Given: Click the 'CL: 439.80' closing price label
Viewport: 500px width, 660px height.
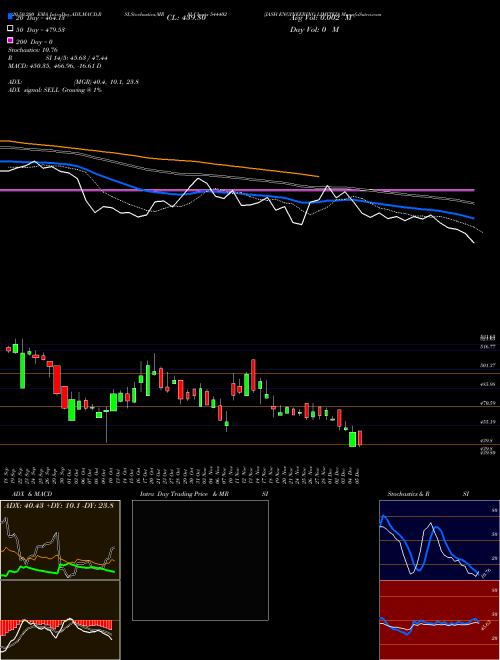Looking at the screenshot, I should [x=186, y=18].
